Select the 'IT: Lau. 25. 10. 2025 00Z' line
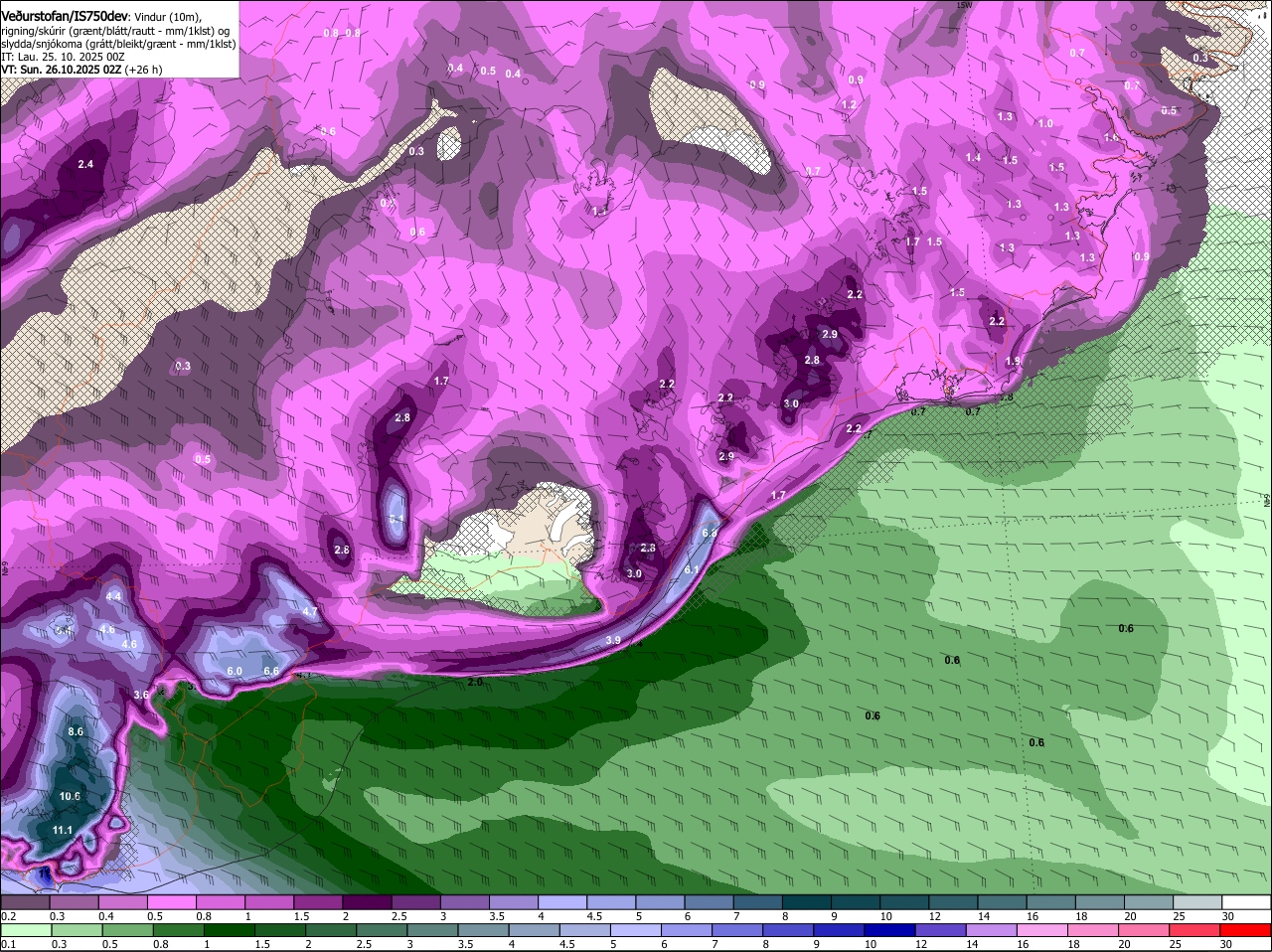Image resolution: width=1272 pixels, height=952 pixels. pyautogui.click(x=63, y=57)
